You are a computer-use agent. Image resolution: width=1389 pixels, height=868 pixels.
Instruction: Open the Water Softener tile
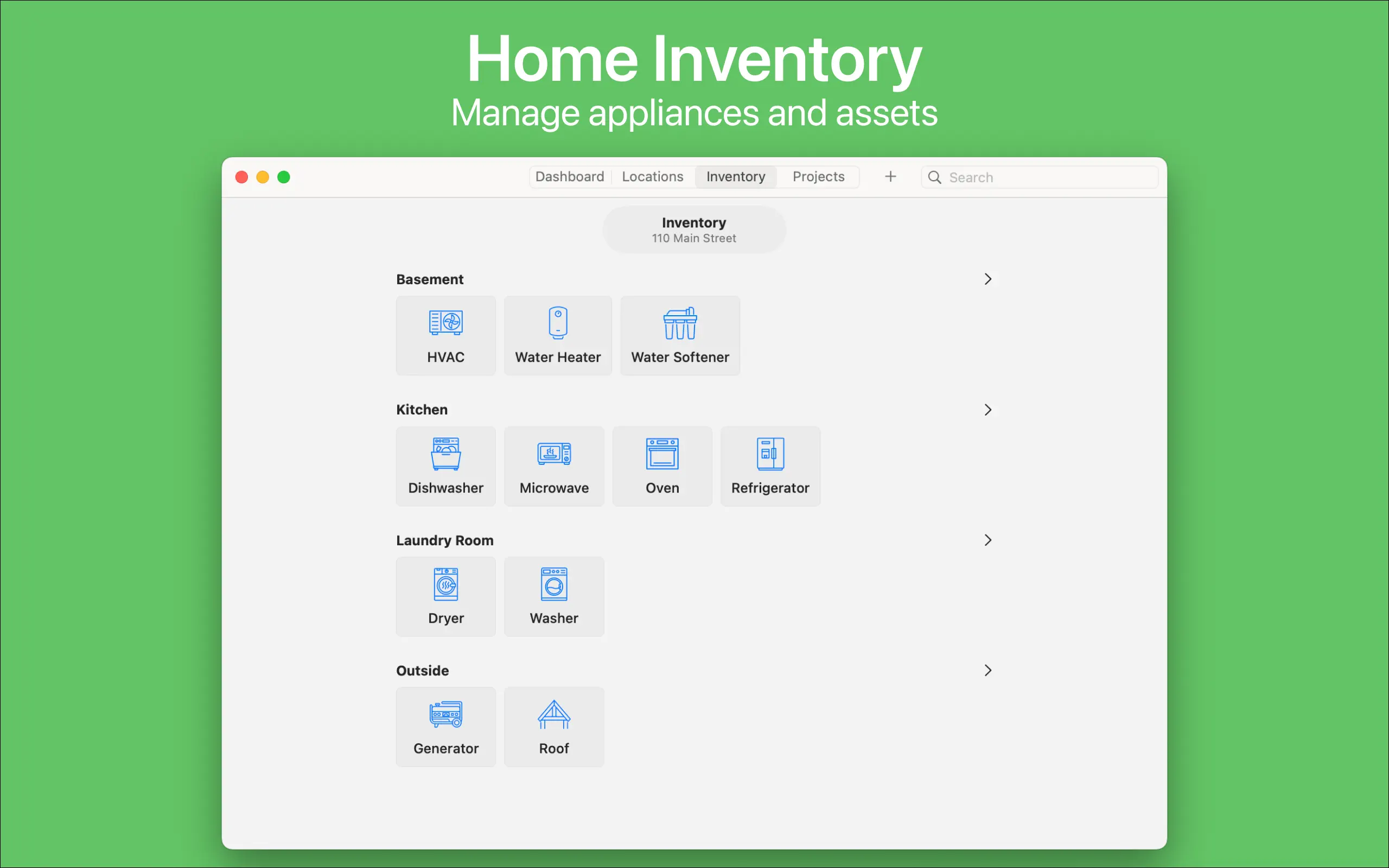[679, 336]
